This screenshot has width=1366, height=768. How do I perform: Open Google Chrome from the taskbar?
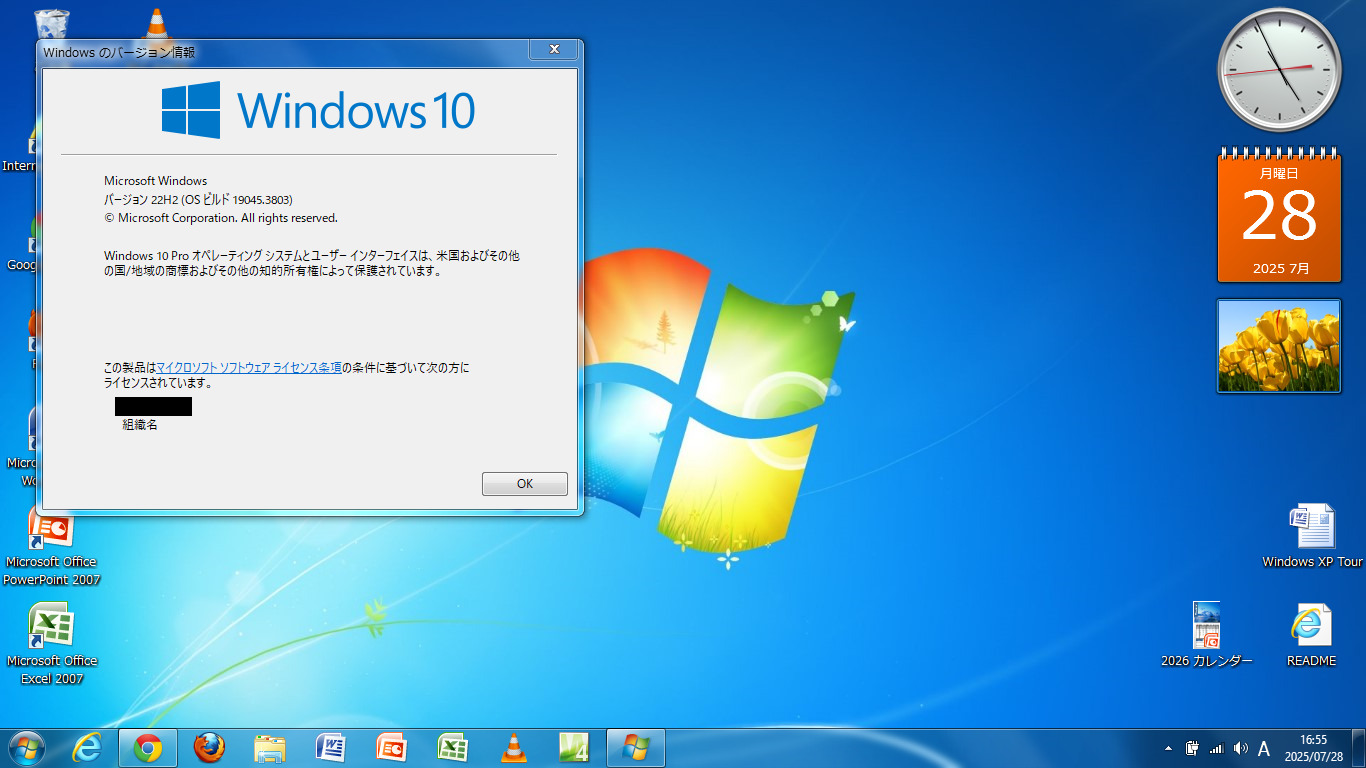tap(148, 748)
